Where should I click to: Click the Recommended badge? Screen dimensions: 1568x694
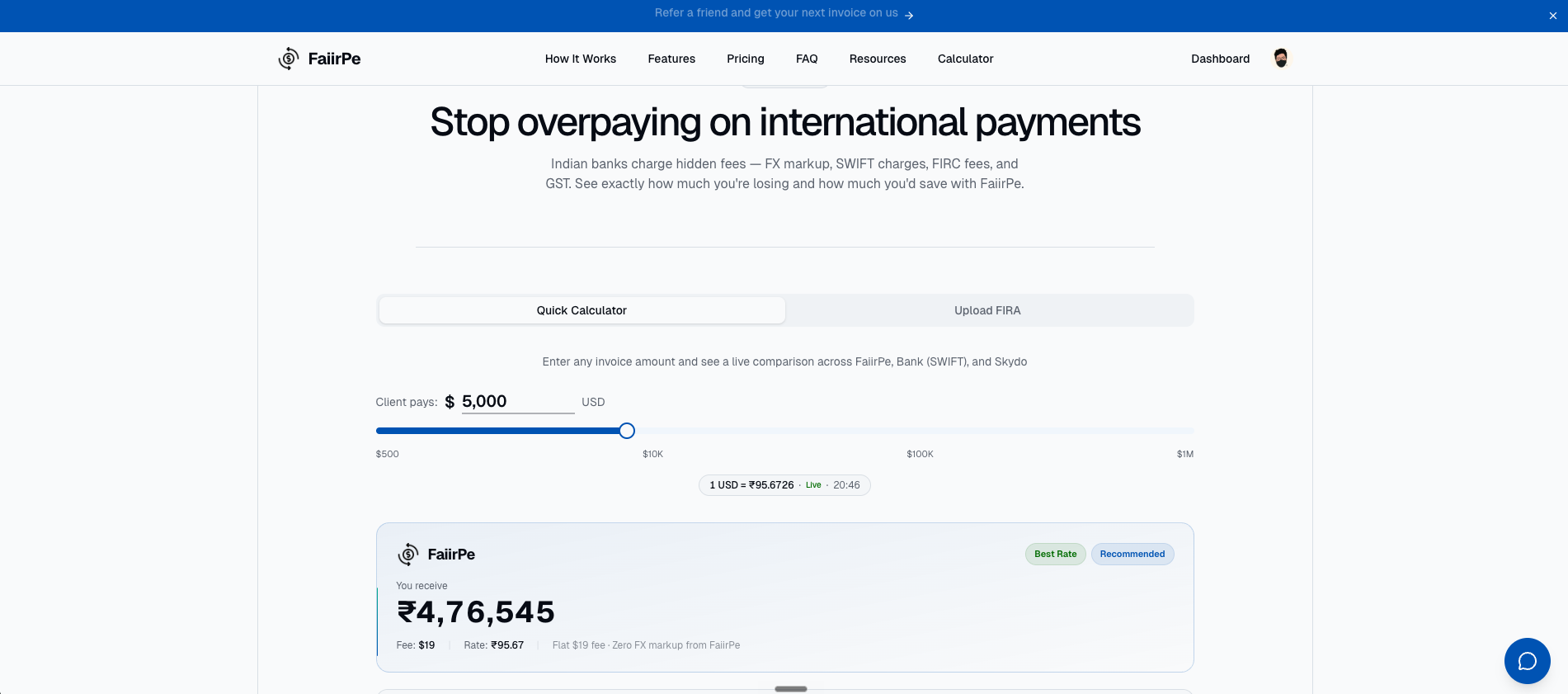pos(1132,555)
